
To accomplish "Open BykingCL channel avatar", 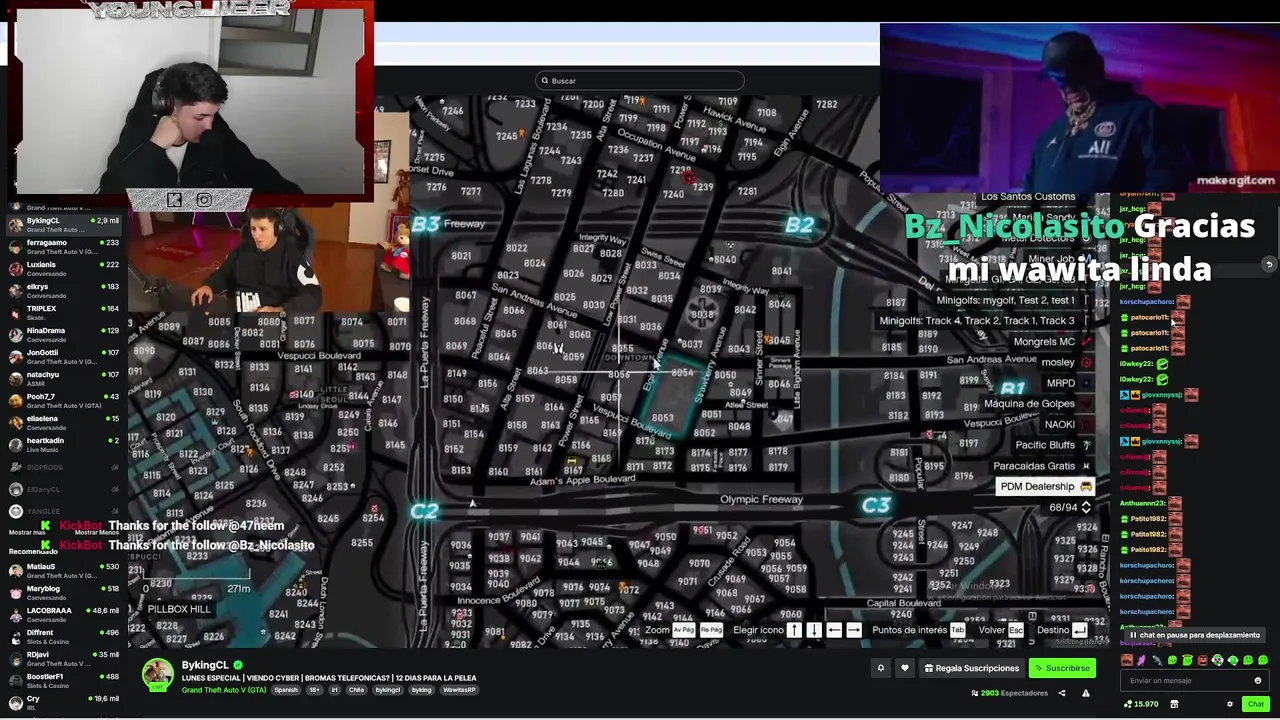I will pos(157,675).
